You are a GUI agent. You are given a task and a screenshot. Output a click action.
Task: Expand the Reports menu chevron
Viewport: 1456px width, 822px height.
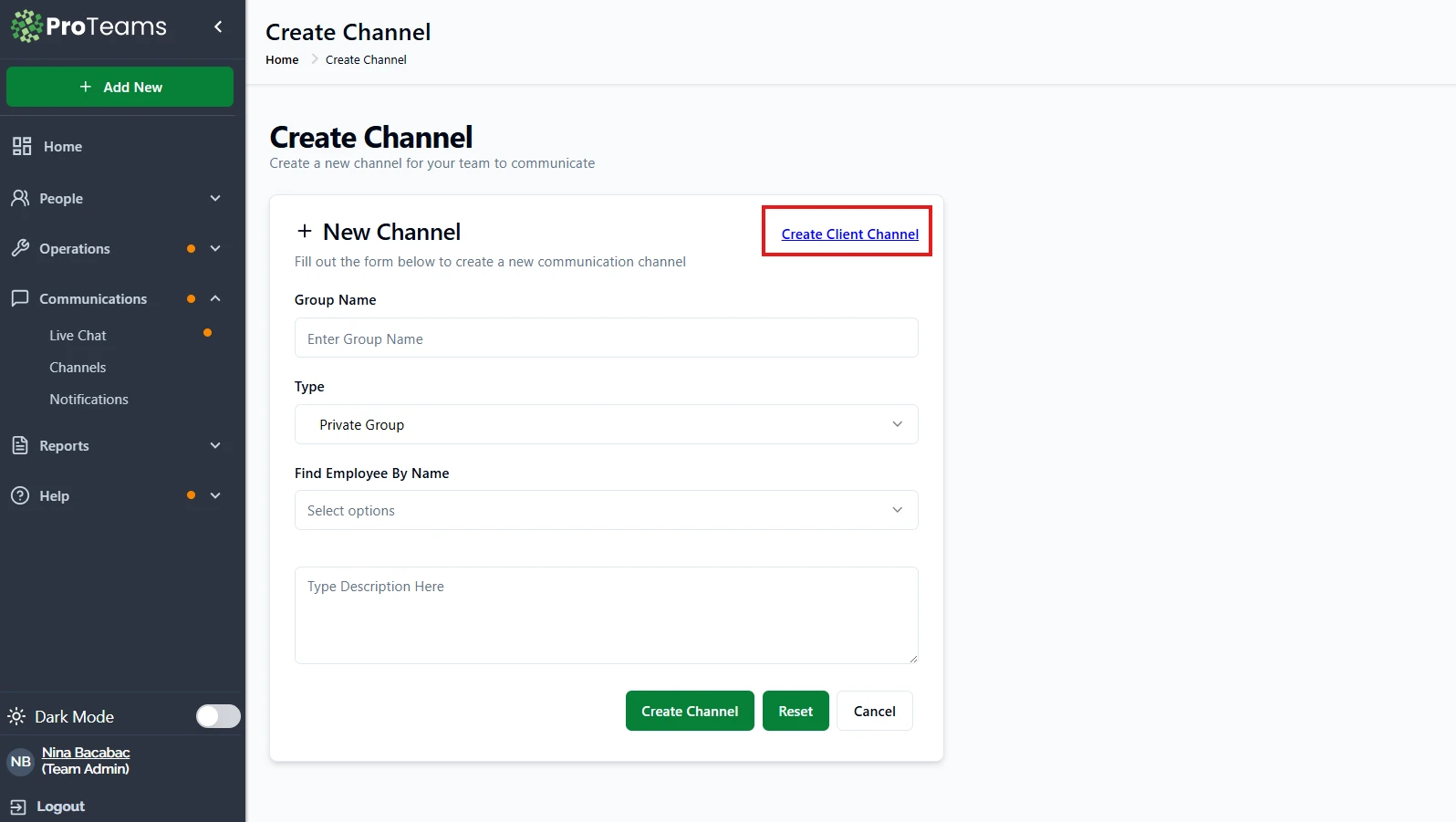(215, 445)
